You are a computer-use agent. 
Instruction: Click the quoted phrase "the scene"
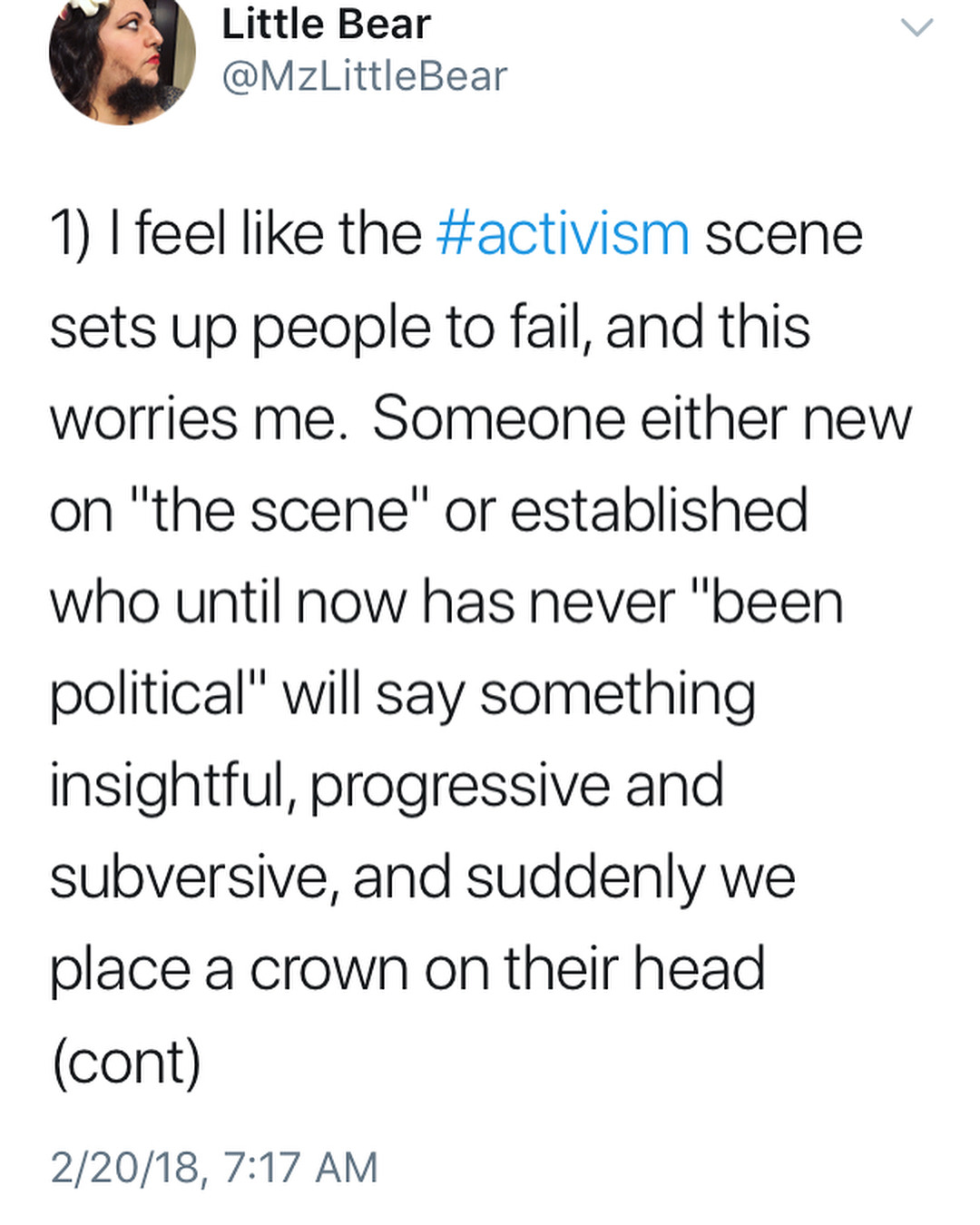tap(281, 510)
